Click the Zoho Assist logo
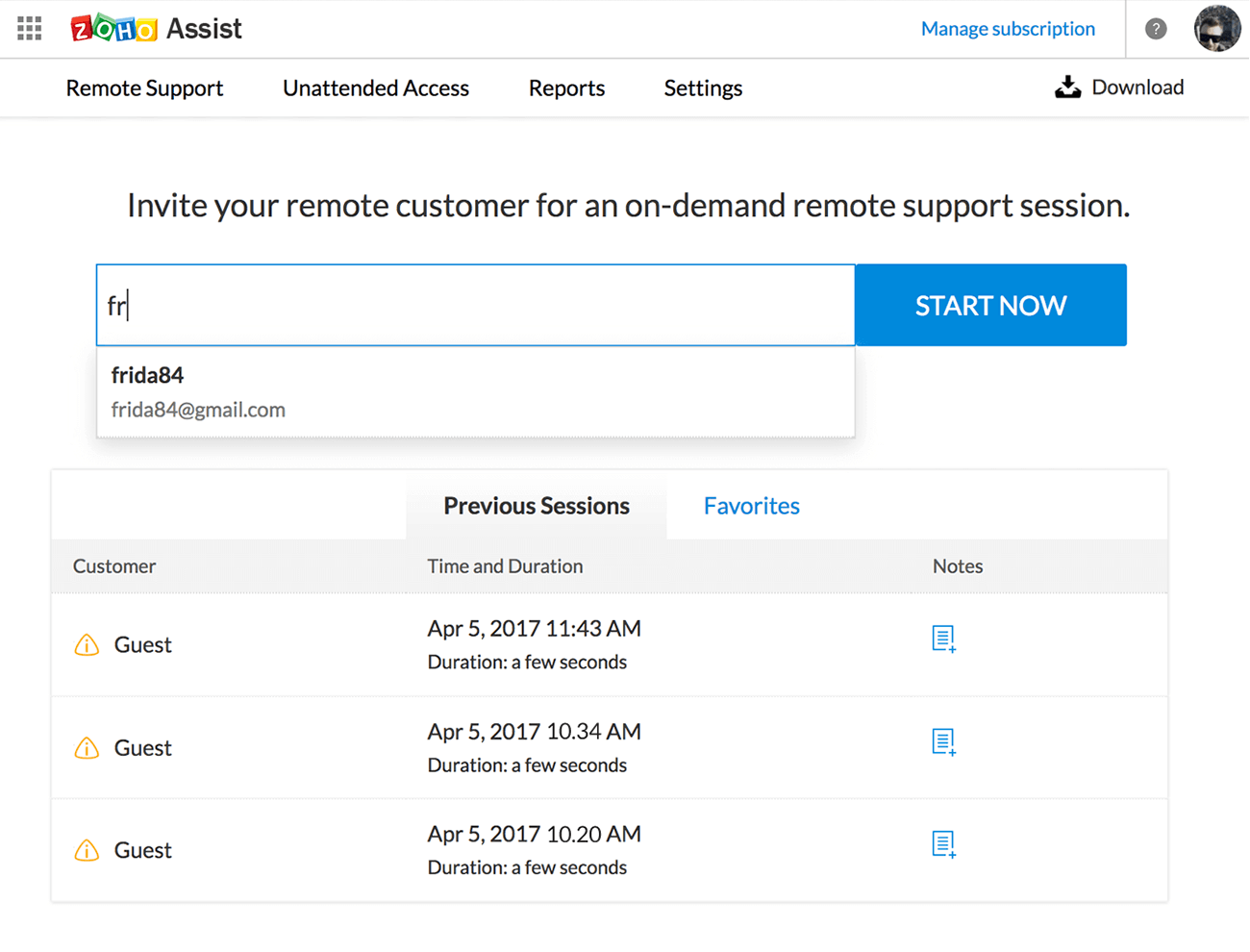 (157, 29)
